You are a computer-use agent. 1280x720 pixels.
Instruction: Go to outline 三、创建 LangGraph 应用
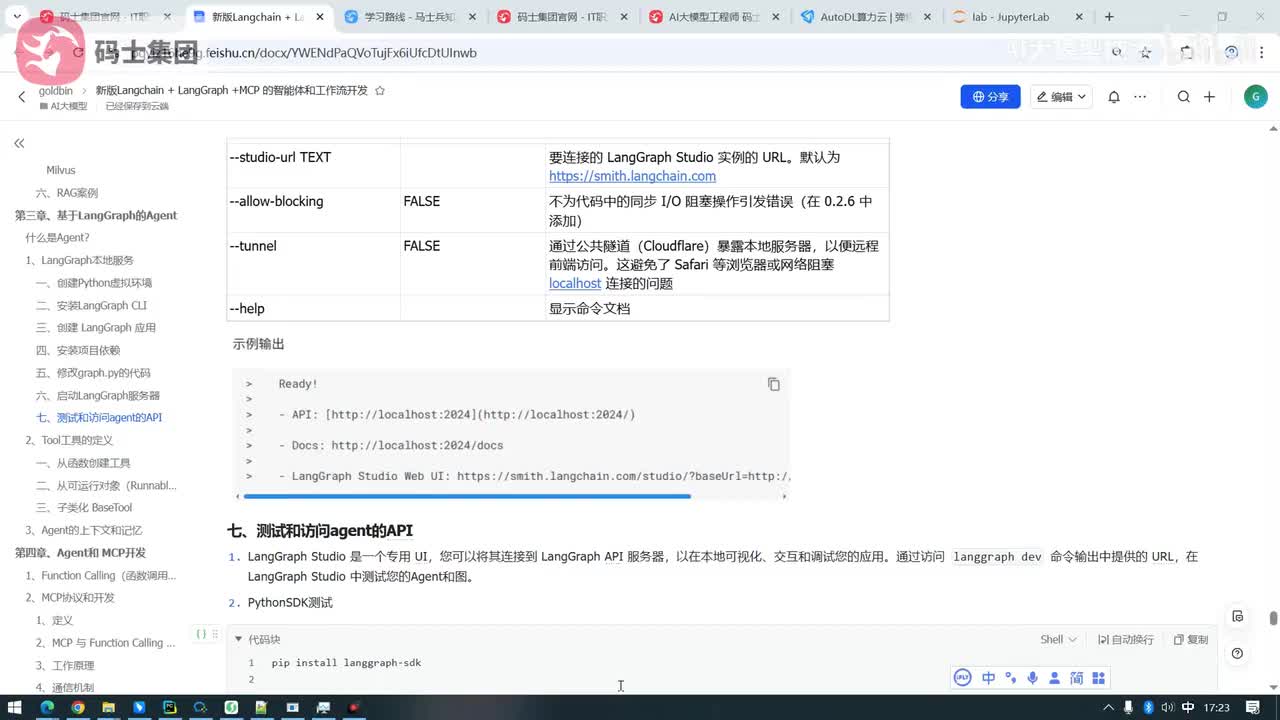pyautogui.click(x=96, y=328)
